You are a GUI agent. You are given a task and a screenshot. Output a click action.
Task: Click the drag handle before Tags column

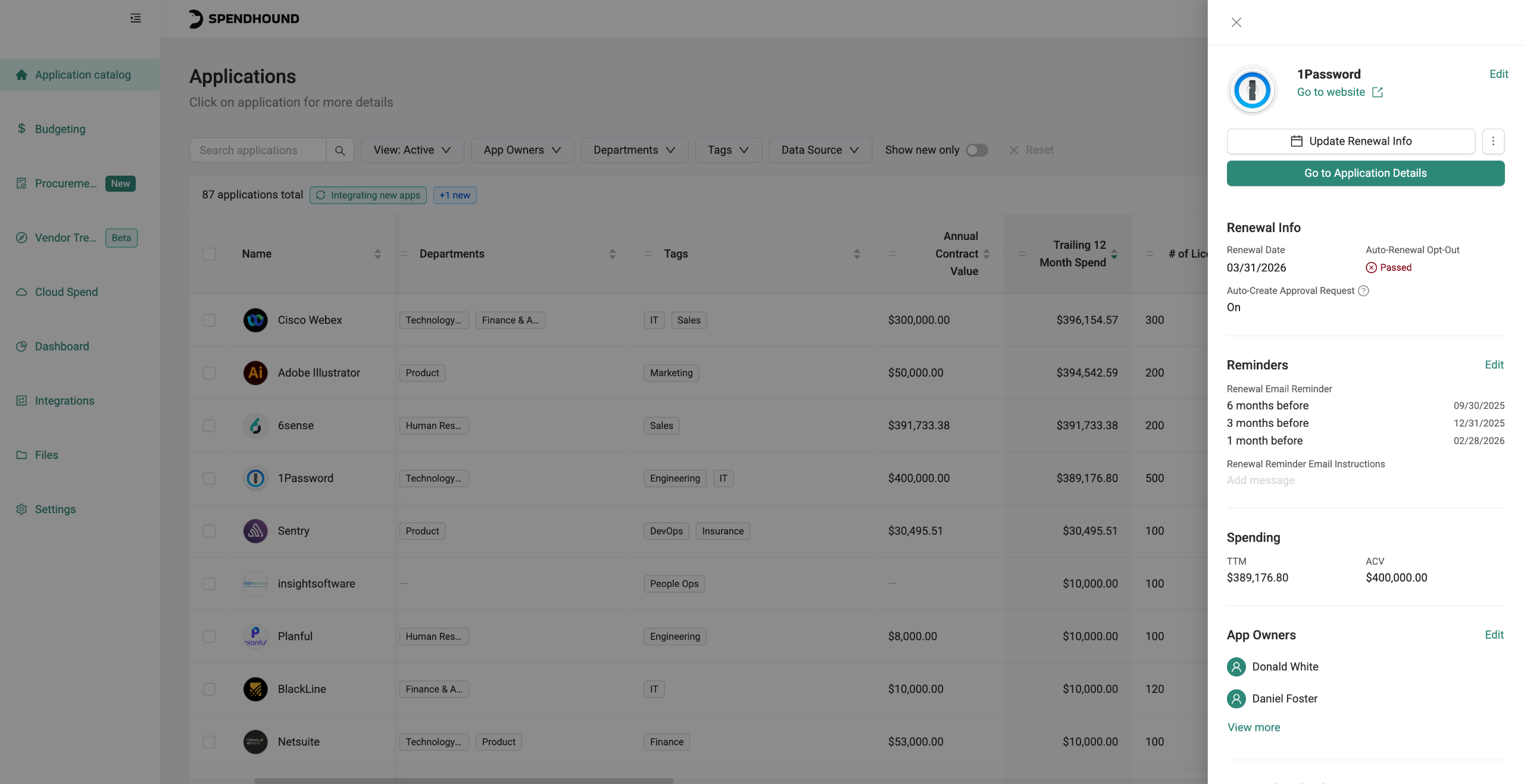649,254
